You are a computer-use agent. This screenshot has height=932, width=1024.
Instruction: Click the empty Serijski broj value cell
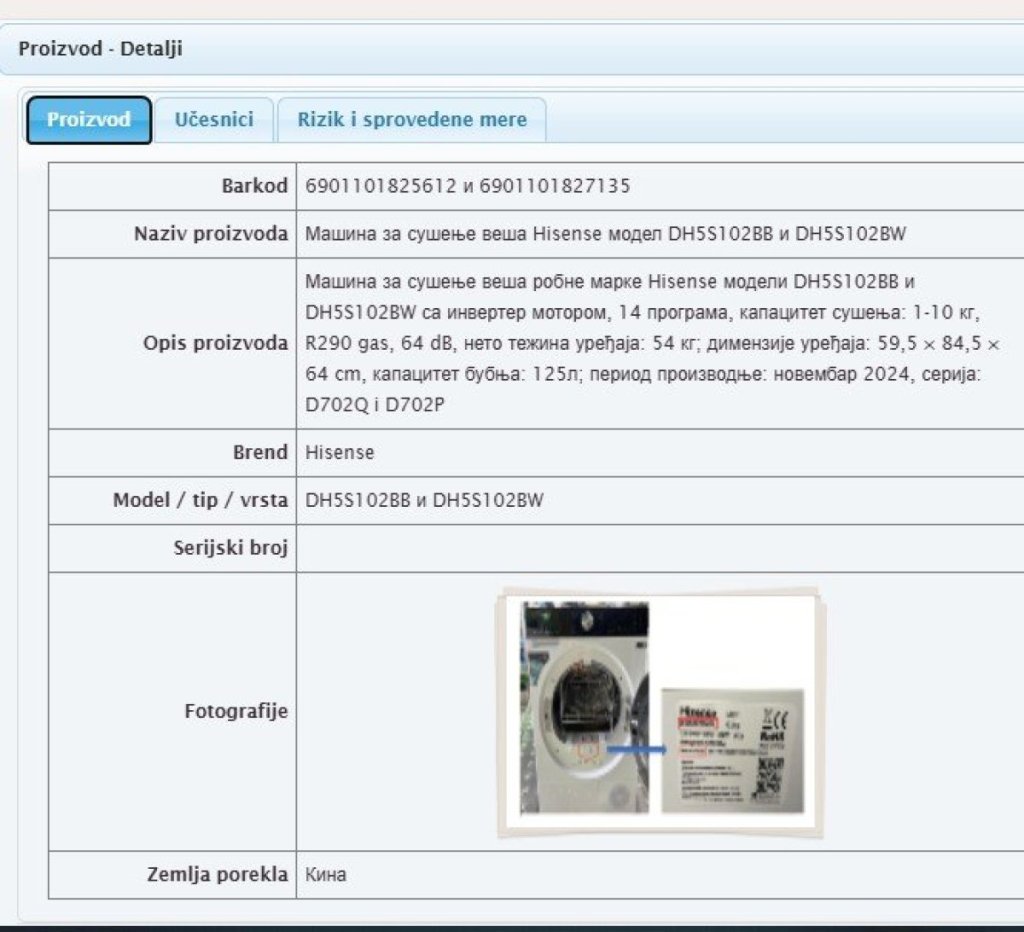660,548
